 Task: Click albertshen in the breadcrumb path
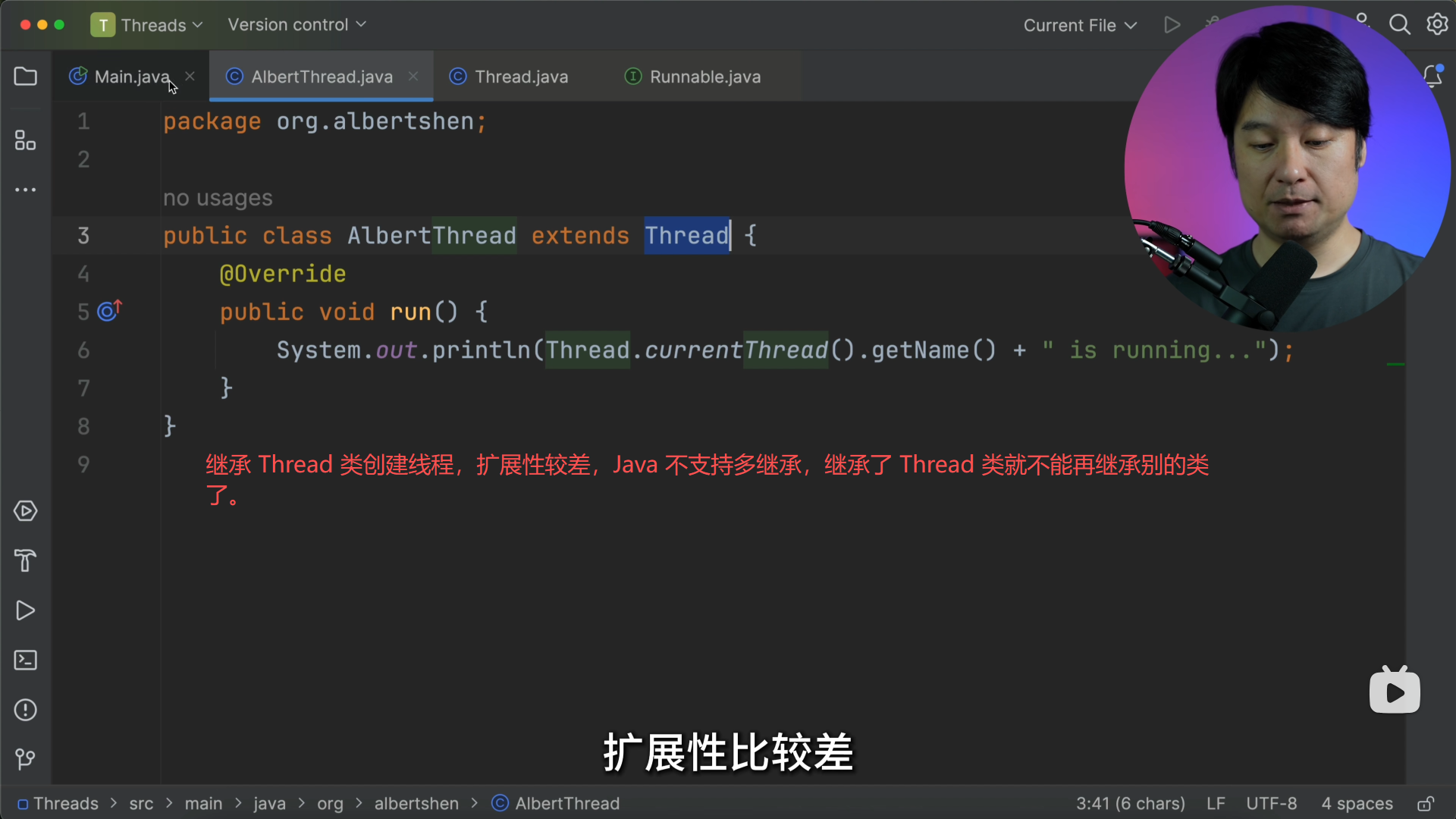pos(416,804)
